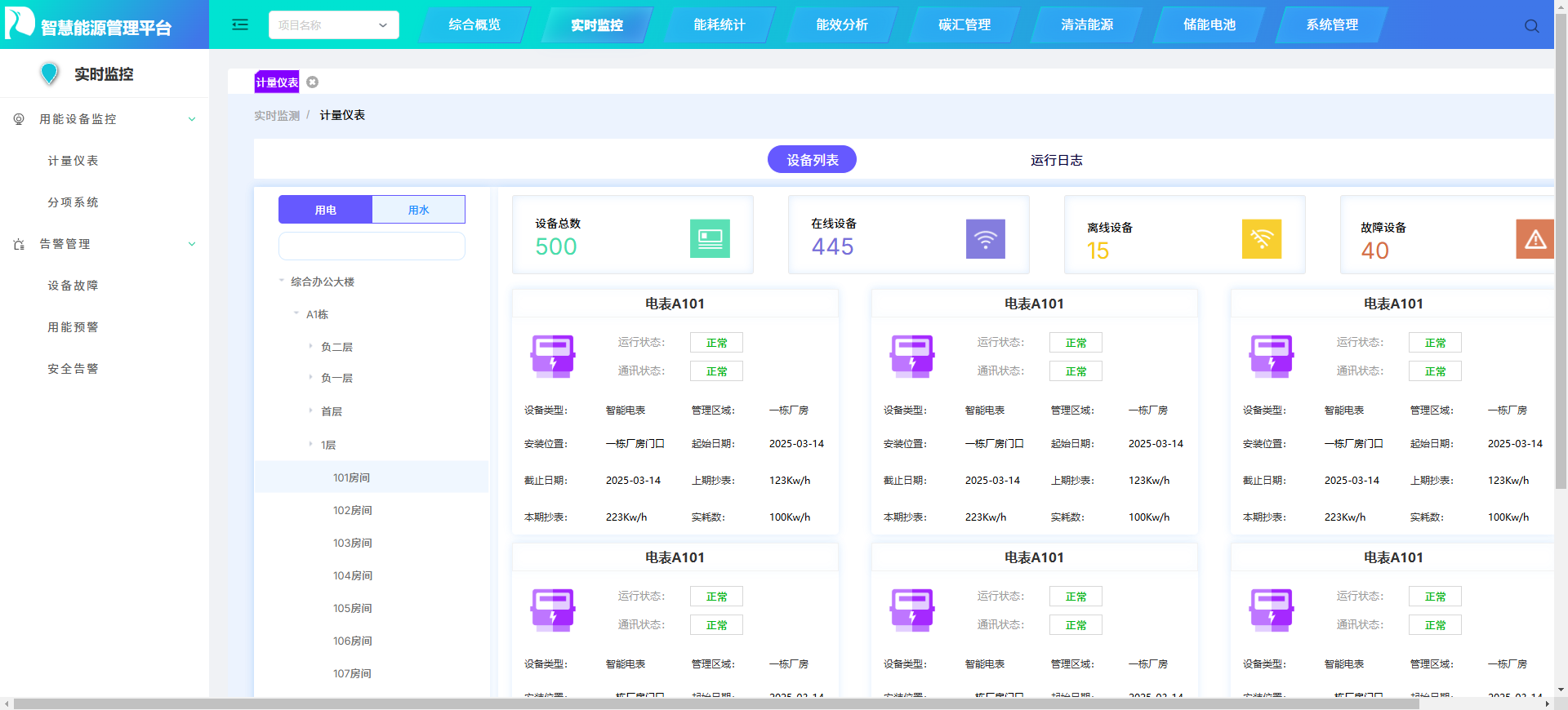Viewport: 1568px width, 710px height.
Task: Click meter icon in bottom-left 电表A101 card
Action: coord(553,610)
